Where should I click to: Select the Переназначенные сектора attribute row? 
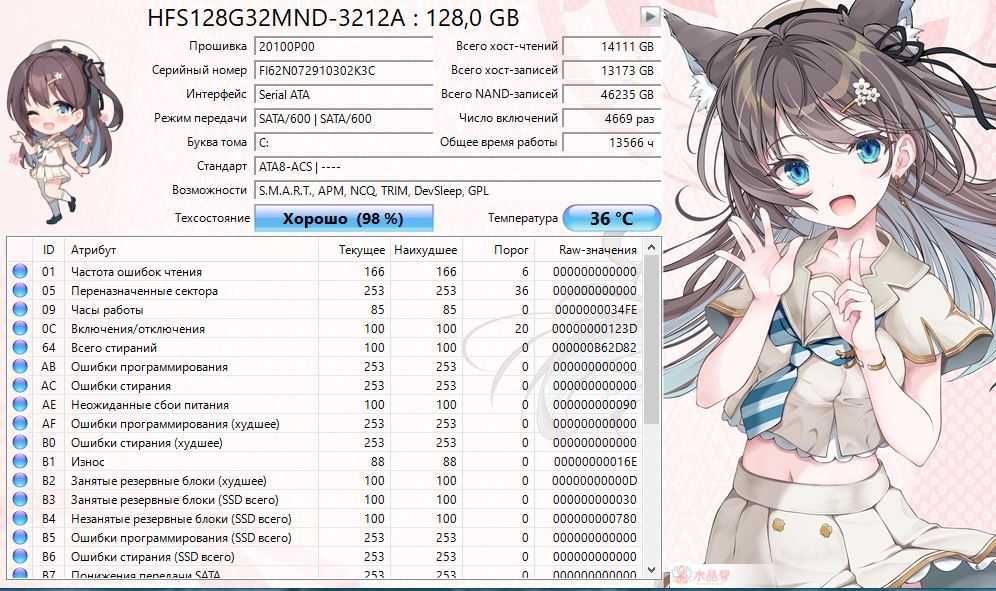(x=325, y=290)
